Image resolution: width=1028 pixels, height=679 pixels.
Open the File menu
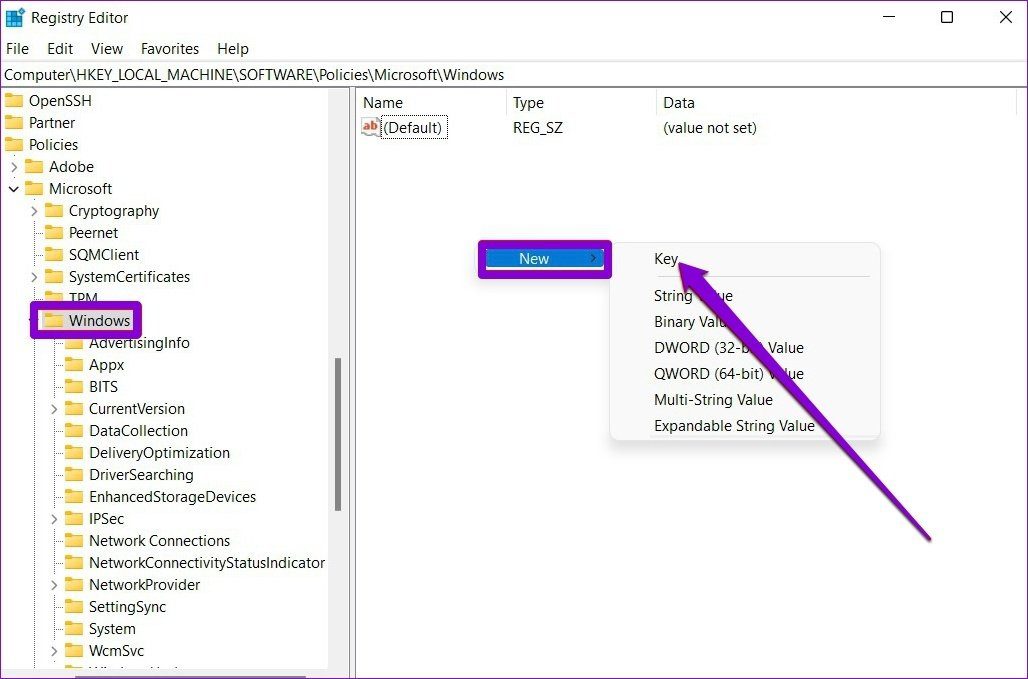[x=17, y=48]
